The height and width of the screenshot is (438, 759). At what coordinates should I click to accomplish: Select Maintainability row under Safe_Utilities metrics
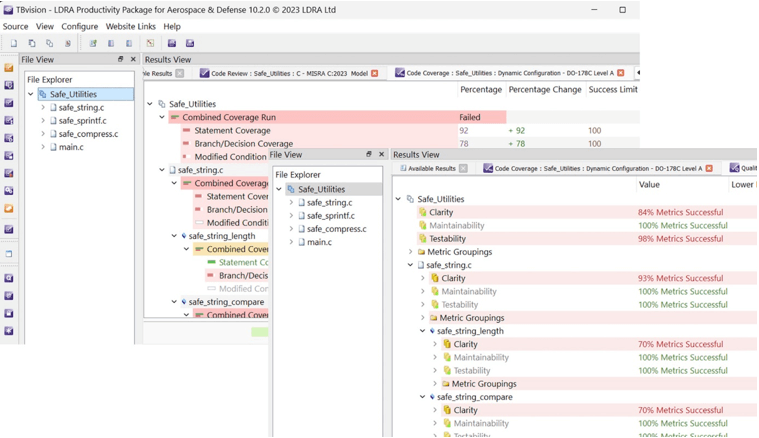coord(456,226)
